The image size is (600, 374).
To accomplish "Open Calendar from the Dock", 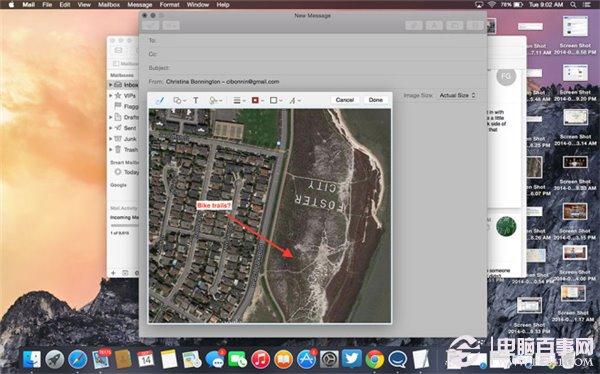I will click(146, 359).
